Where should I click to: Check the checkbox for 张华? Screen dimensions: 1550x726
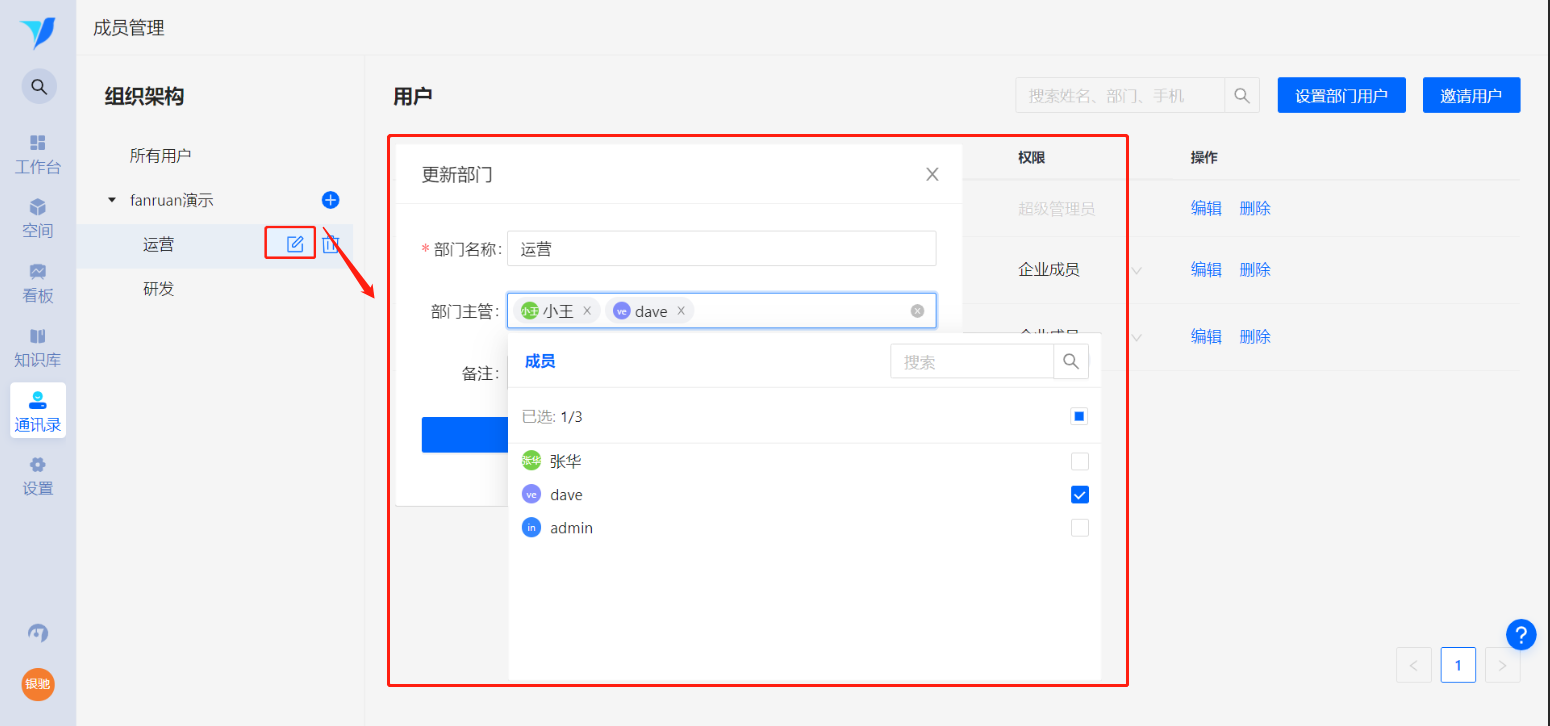[1079, 462]
